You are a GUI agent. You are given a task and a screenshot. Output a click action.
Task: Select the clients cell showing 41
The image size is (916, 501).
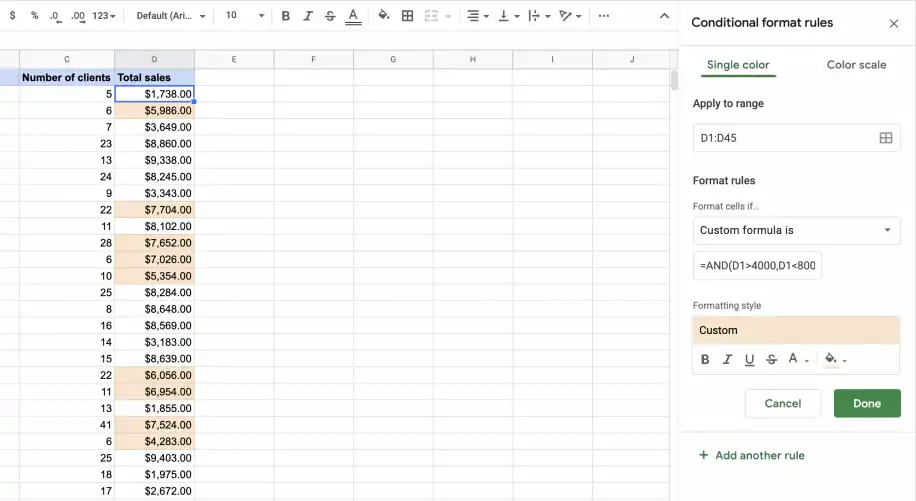click(x=67, y=425)
